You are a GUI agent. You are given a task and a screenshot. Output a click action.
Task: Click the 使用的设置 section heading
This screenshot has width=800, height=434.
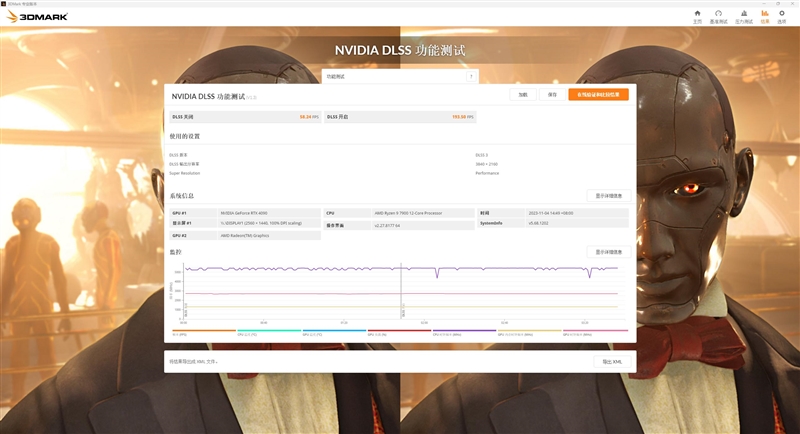coord(185,136)
